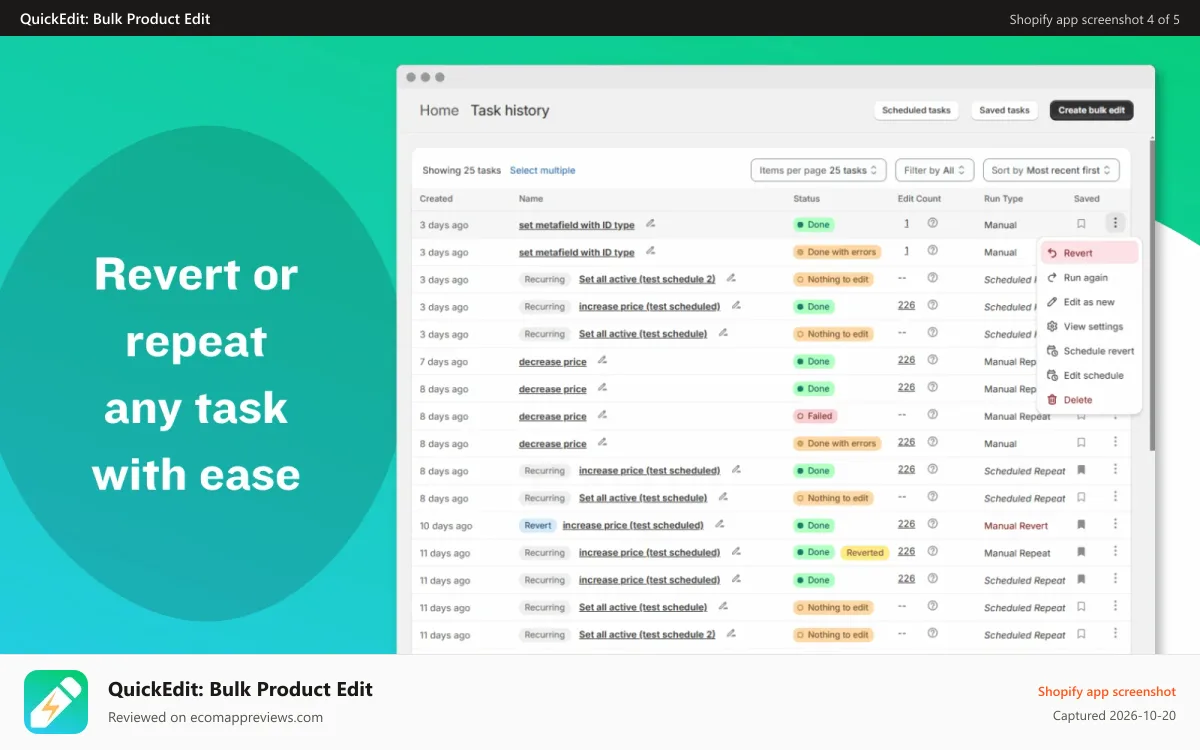Open three-dot menu on the Reverted row
The image size is (1200, 750).
pyautogui.click(x=1115, y=551)
